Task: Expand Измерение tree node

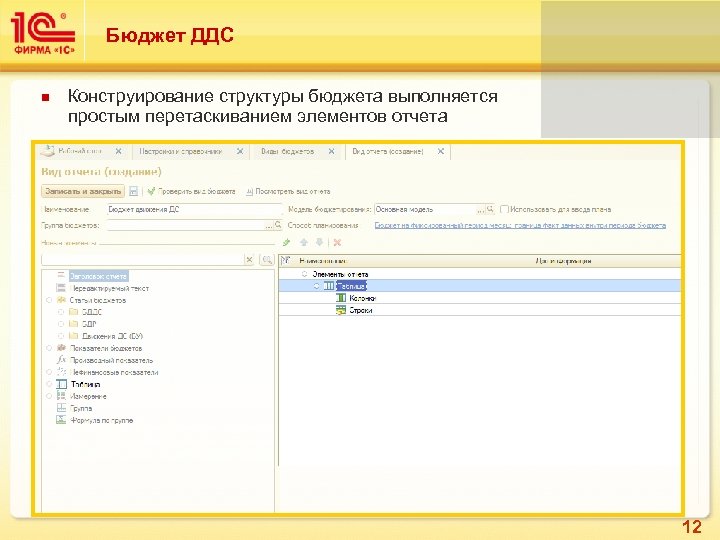Action: 49,396
